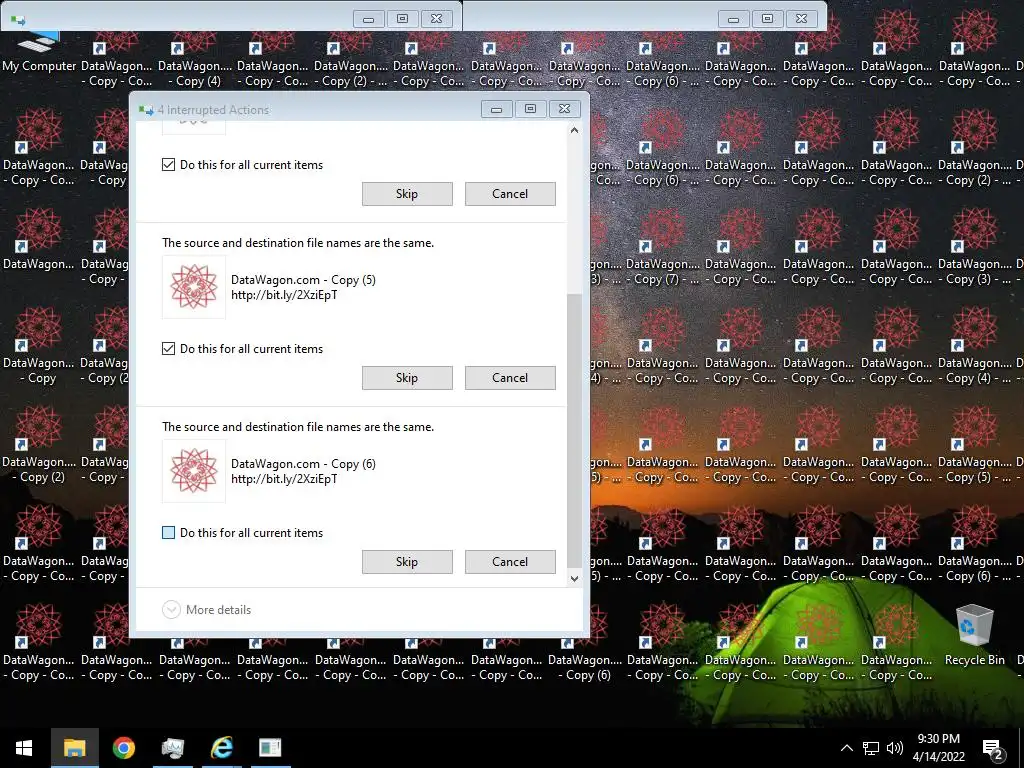This screenshot has height=768, width=1024.
Task: Open the clock showing 9:30 PM
Action: click(x=938, y=748)
